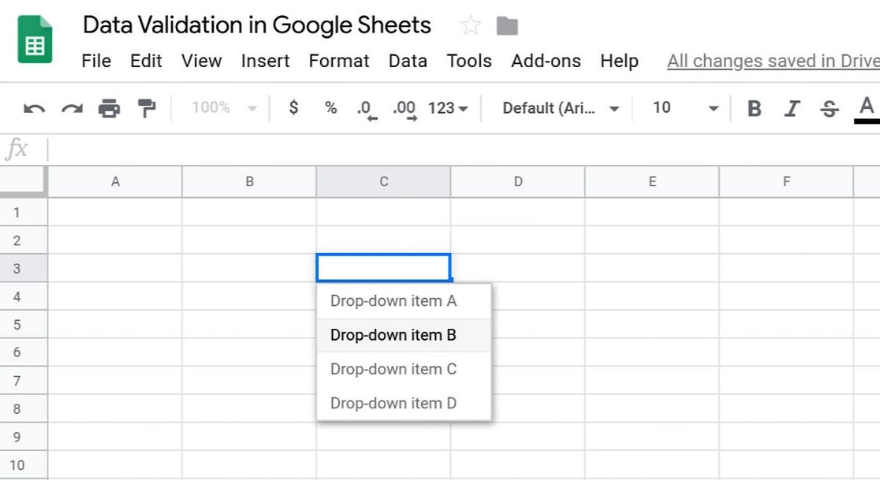Open the Google Sheets home icon
The height and width of the screenshot is (480, 880).
[x=35, y=40]
